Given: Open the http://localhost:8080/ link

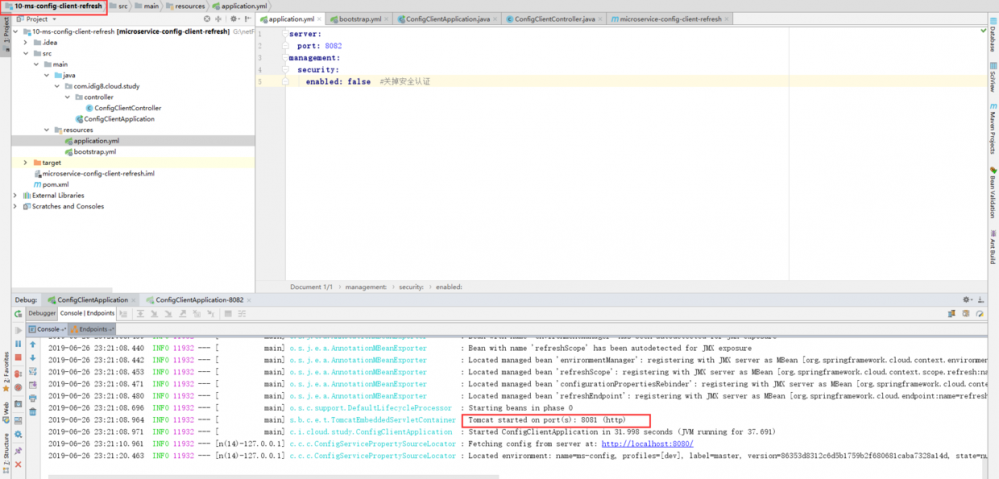Looking at the screenshot, I should pyautogui.click(x=647, y=444).
